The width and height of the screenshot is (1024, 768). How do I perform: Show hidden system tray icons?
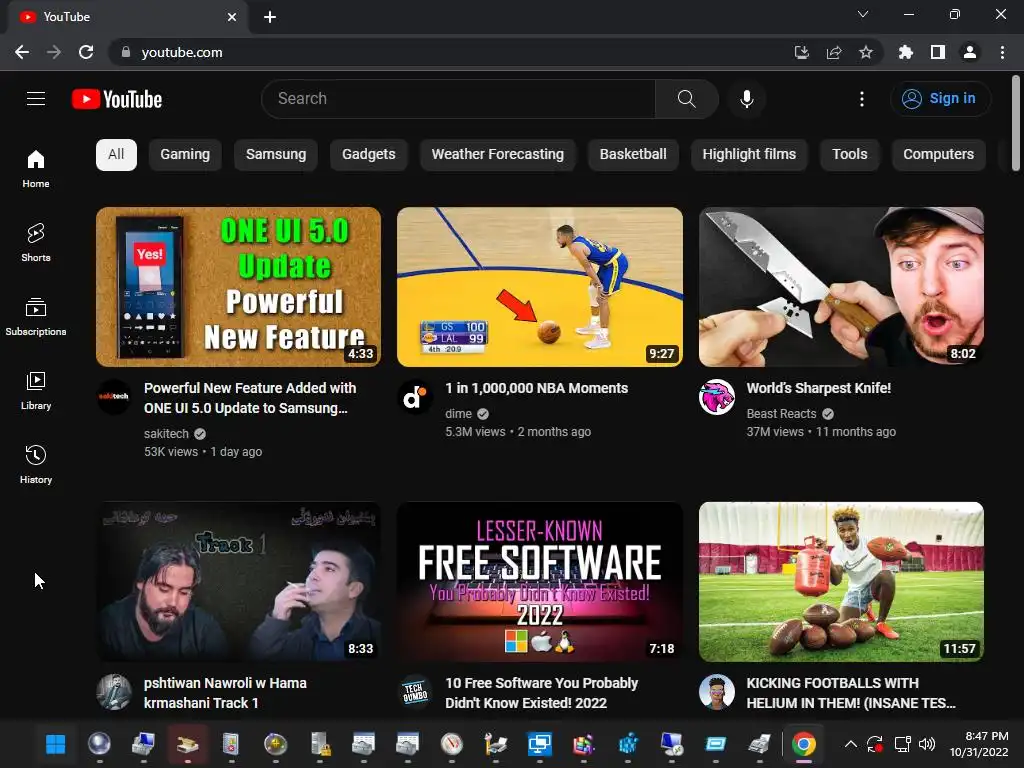coord(850,744)
